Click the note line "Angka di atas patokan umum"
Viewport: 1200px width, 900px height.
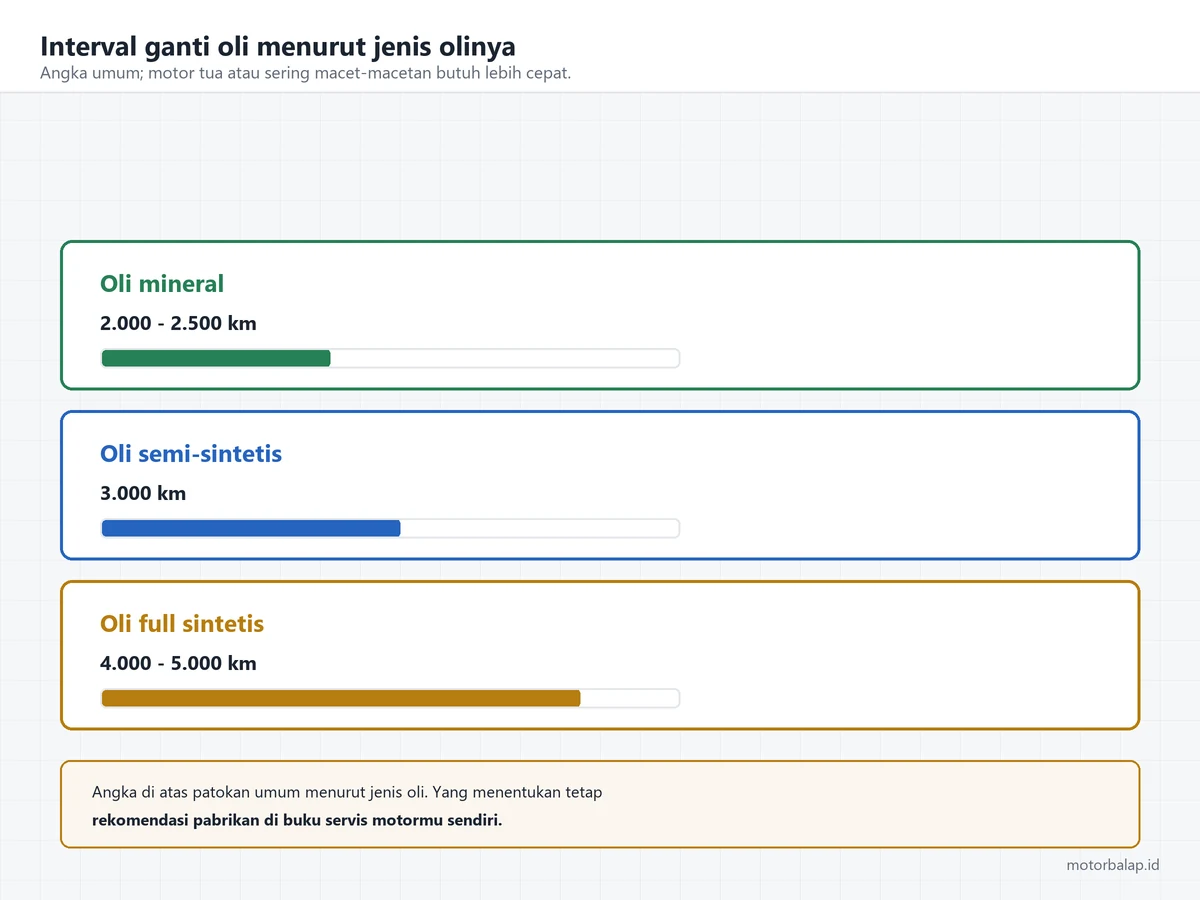coord(347,792)
